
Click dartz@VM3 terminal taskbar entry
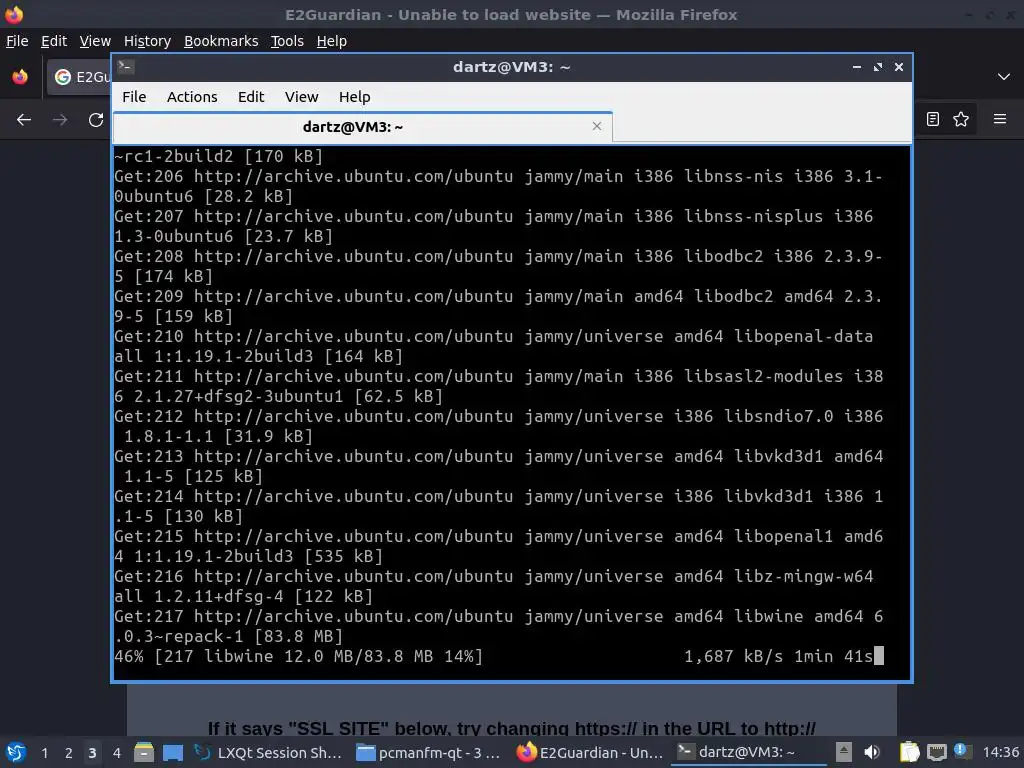[748, 752]
